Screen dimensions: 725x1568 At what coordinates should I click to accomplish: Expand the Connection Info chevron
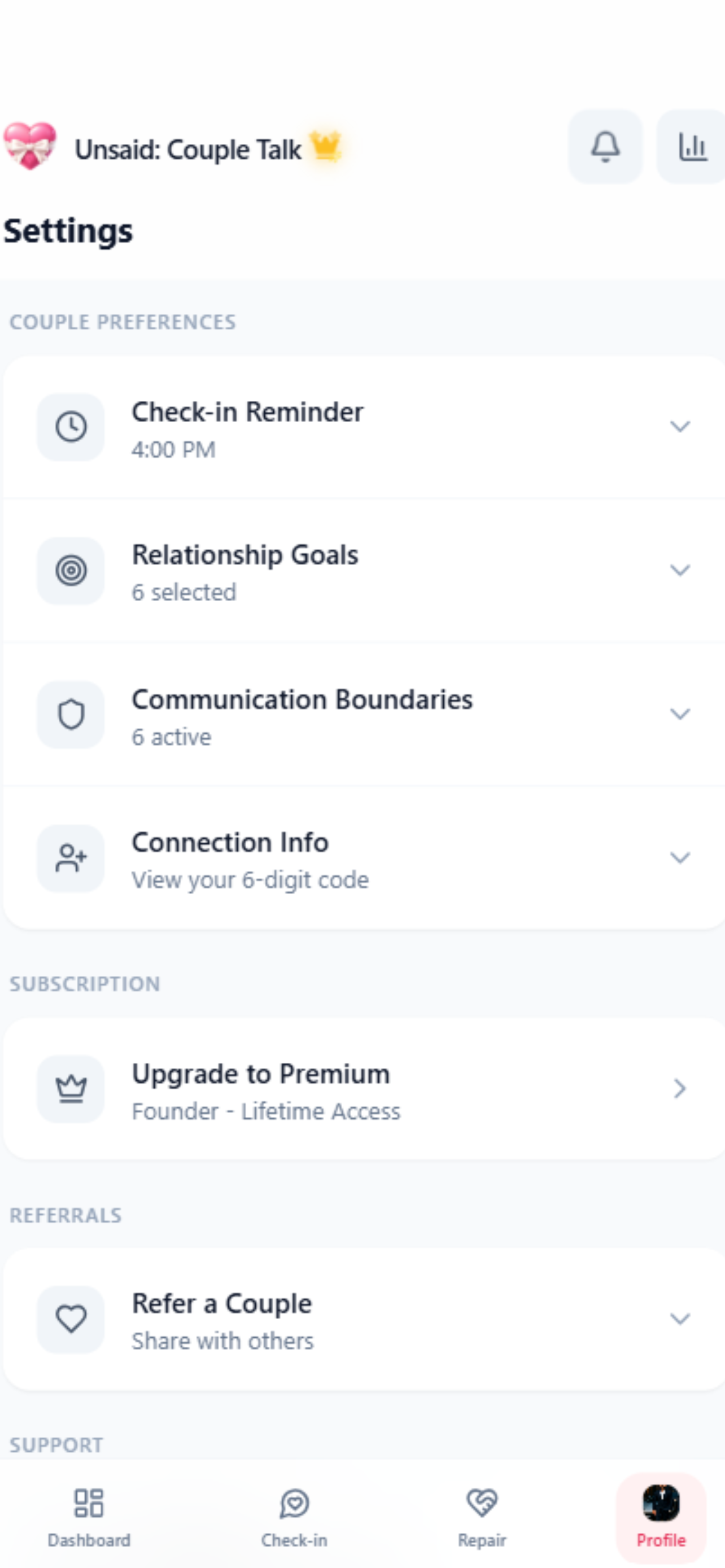[679, 857]
